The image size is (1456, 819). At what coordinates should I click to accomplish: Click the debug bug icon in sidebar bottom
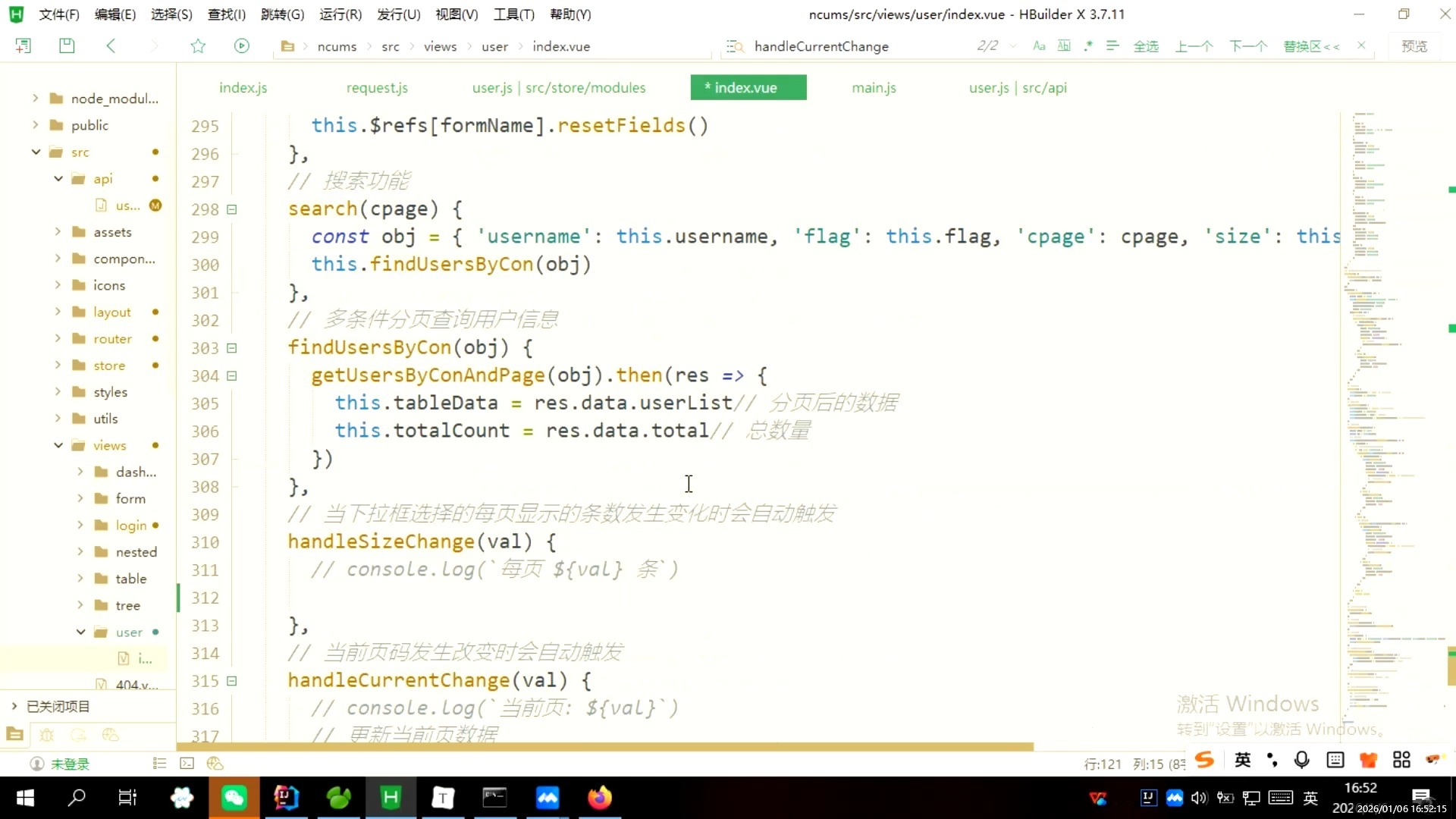click(47, 735)
